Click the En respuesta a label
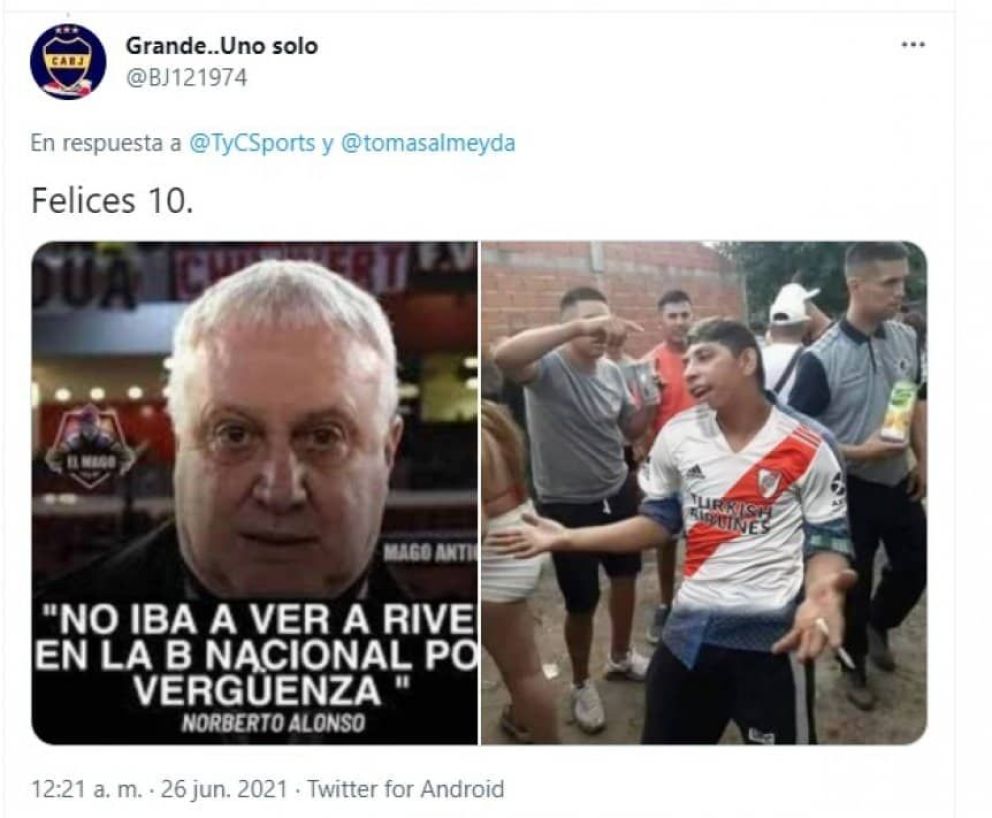The height and width of the screenshot is (818, 992). (x=106, y=144)
